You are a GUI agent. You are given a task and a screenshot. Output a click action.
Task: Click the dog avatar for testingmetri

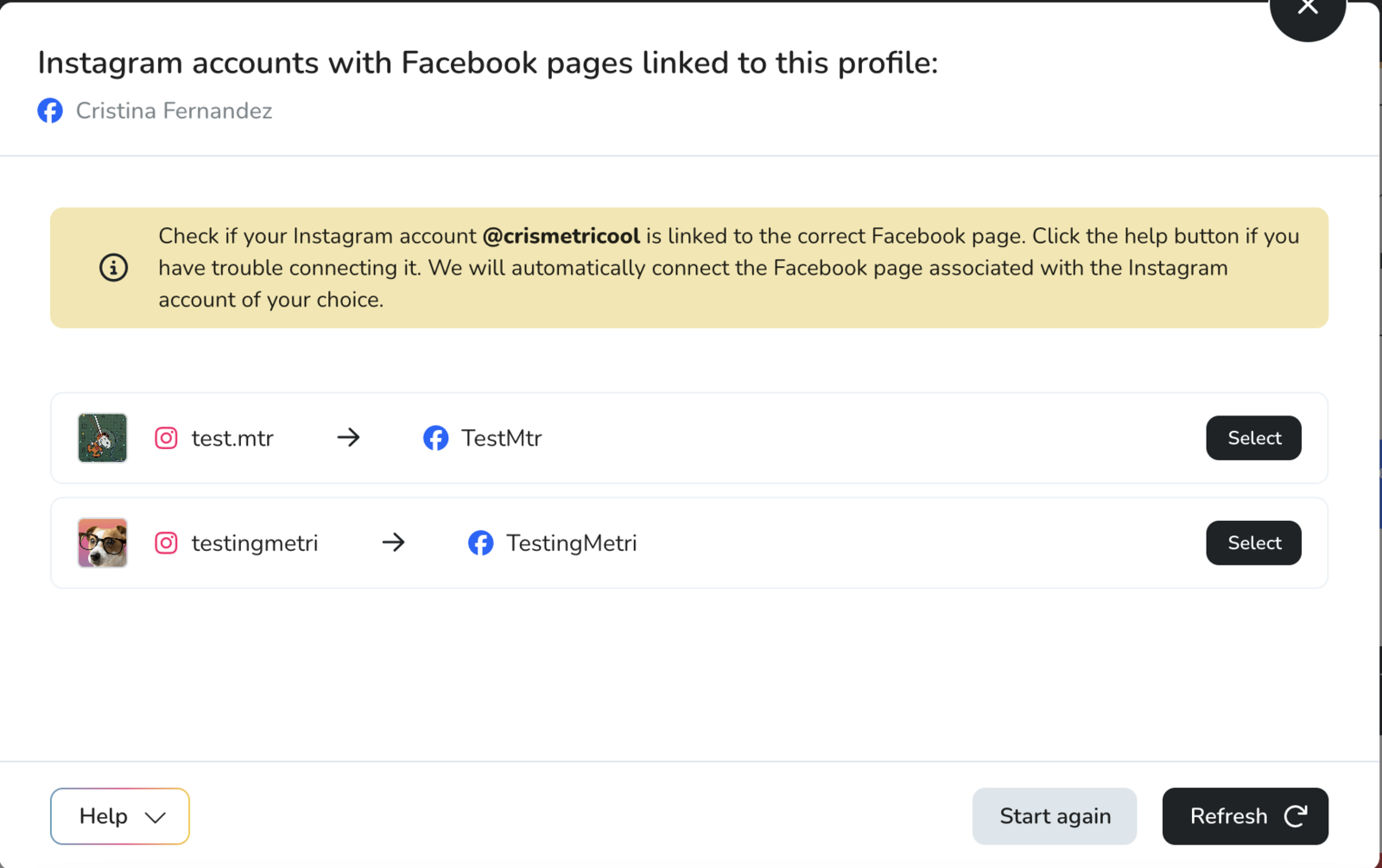click(x=102, y=543)
